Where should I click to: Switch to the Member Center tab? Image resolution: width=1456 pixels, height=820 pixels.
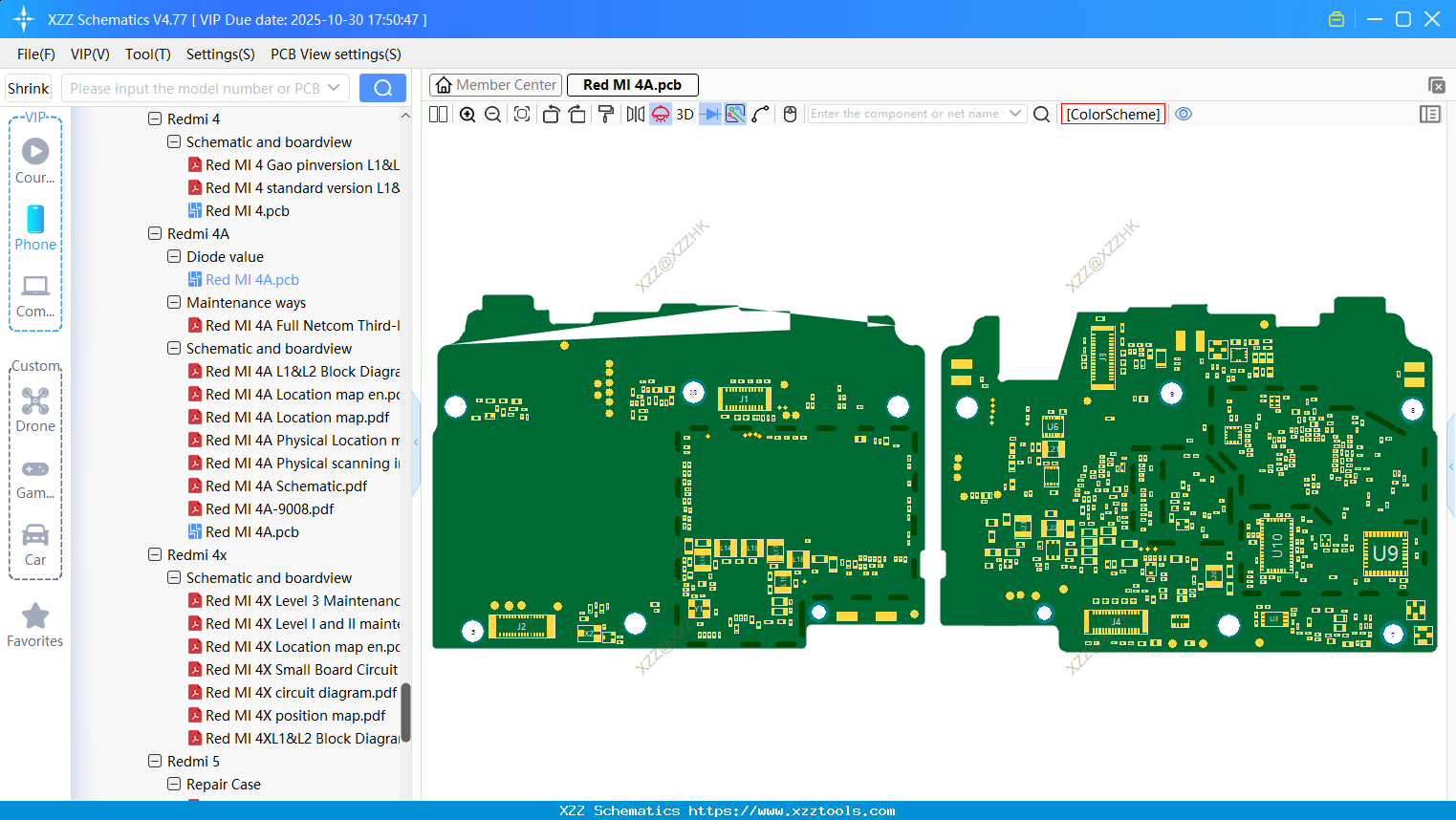pos(496,85)
